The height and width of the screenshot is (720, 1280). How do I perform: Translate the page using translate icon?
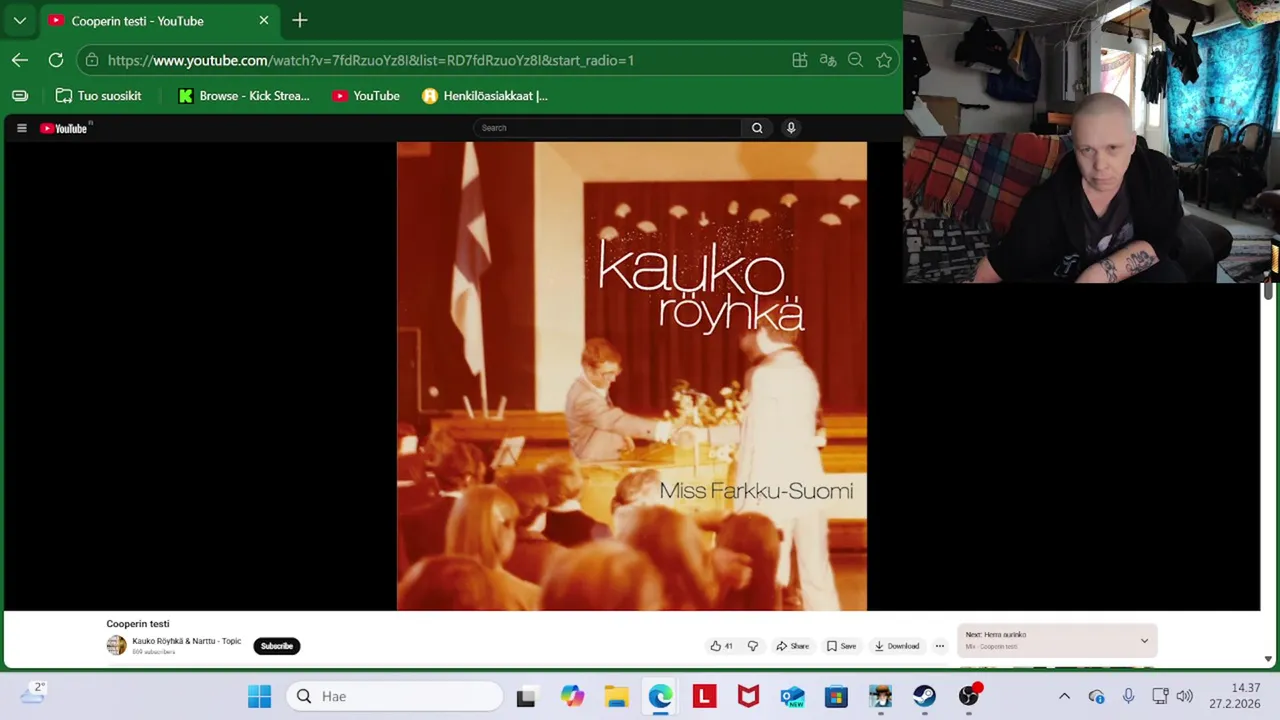click(828, 60)
